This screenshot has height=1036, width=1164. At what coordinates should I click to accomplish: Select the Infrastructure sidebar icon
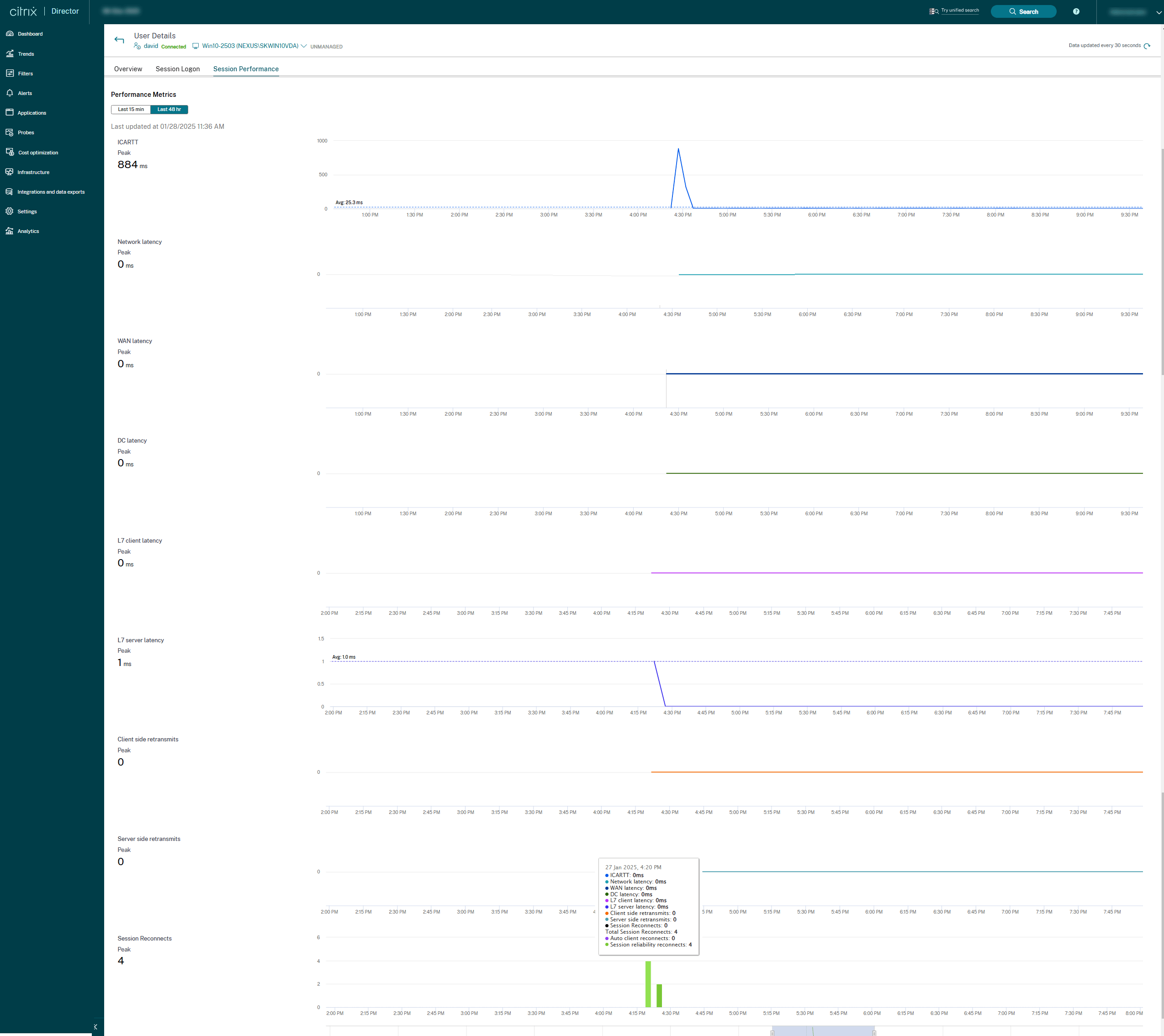point(34,172)
